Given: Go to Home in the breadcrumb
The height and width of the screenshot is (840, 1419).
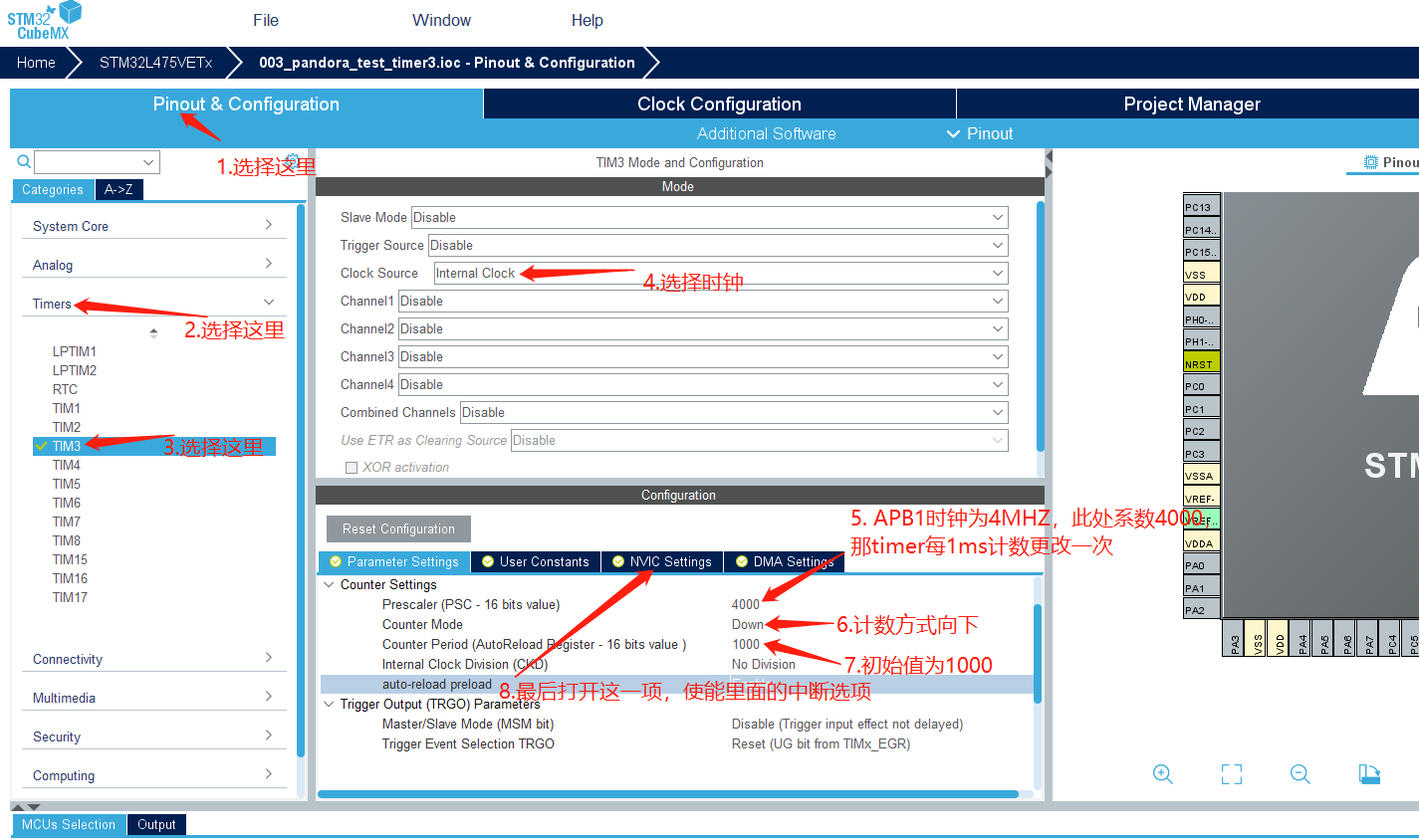Looking at the screenshot, I should [x=36, y=63].
